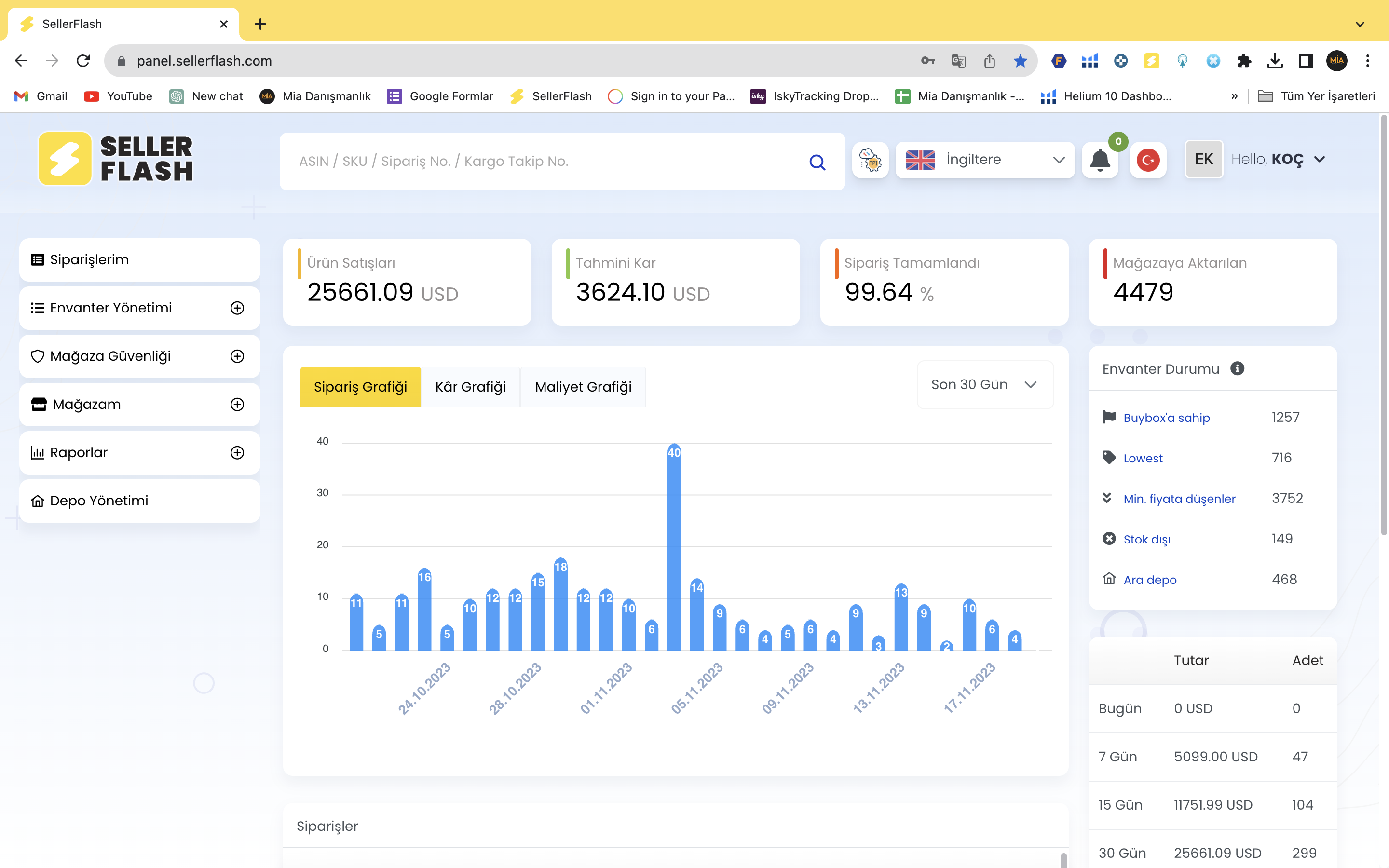The height and width of the screenshot is (868, 1389).
Task: Open IskyTracking Drop bookmark
Action: coord(815,96)
